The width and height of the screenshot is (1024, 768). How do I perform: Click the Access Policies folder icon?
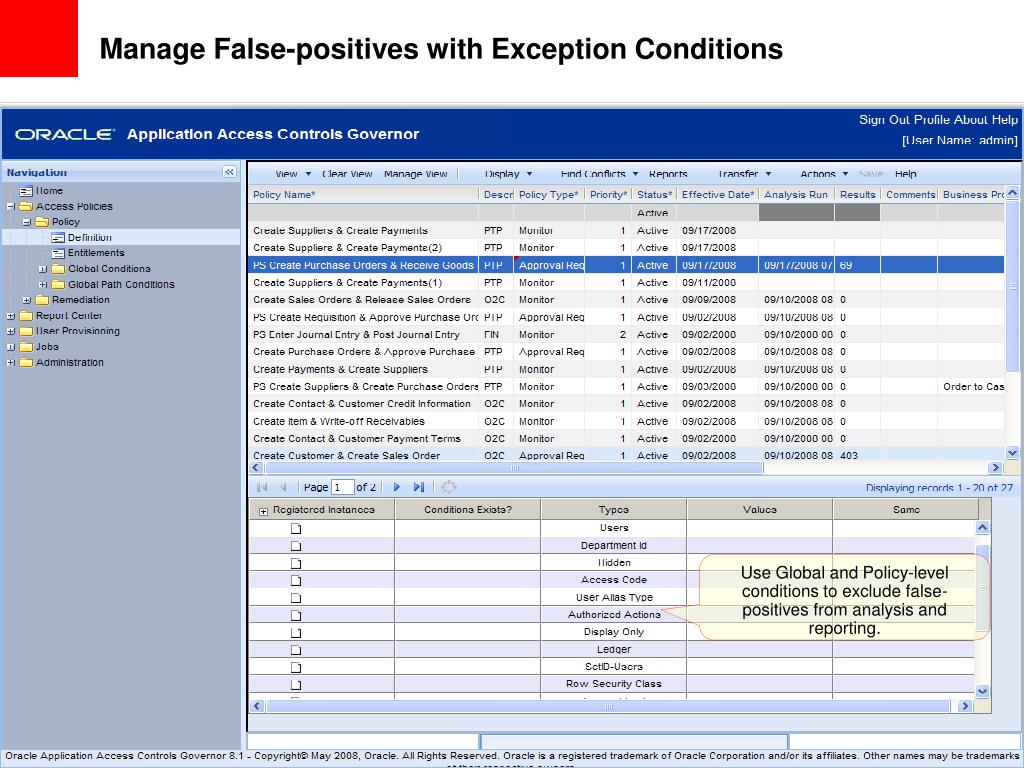click(26, 206)
